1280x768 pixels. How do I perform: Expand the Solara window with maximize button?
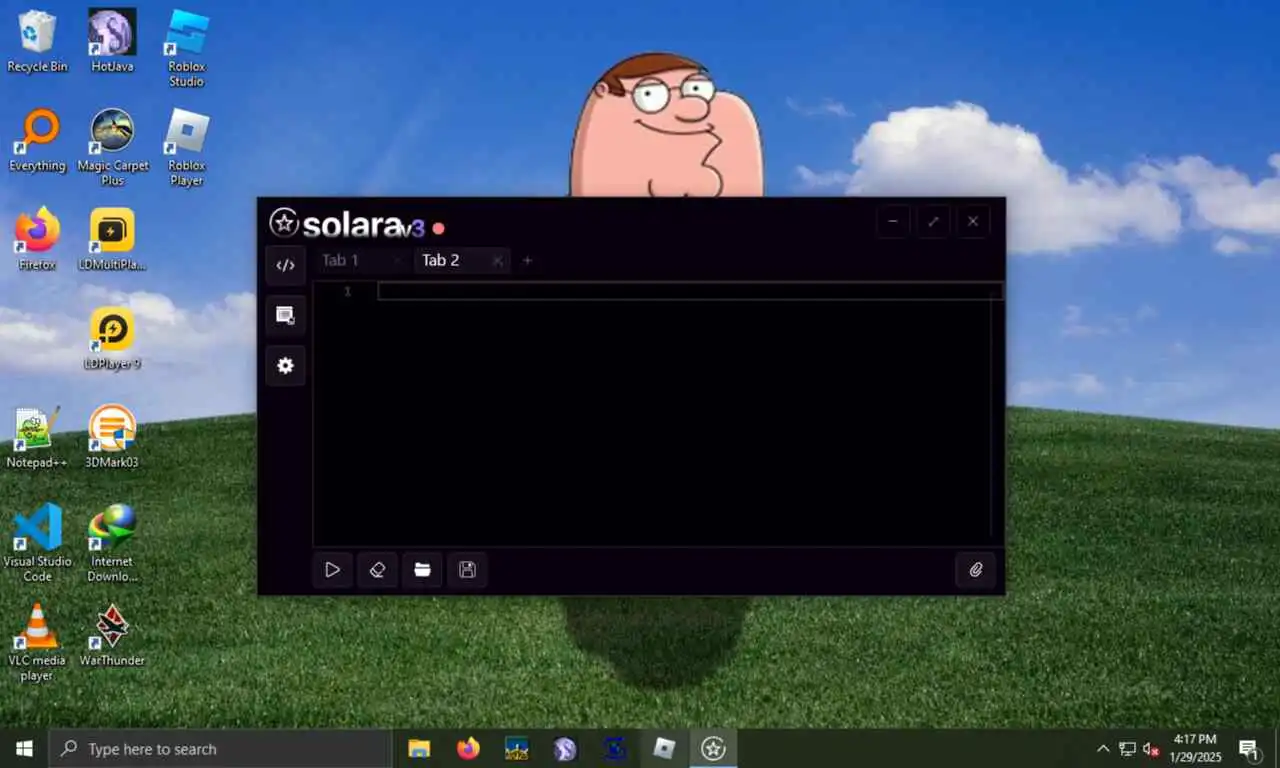pyautogui.click(x=933, y=221)
